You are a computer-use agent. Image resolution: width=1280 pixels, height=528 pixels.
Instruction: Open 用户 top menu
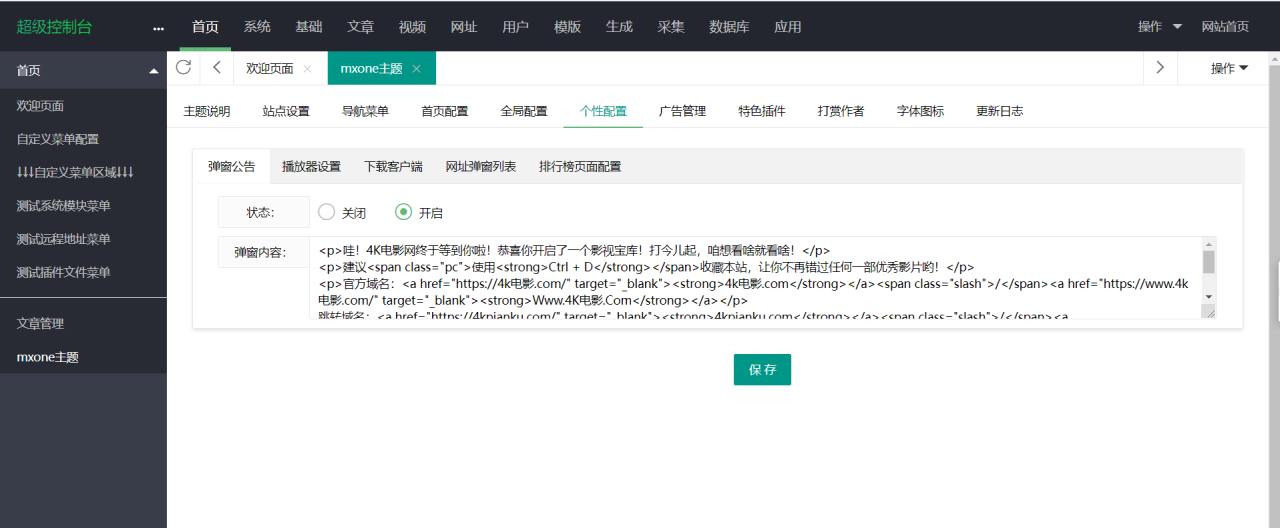[516, 27]
